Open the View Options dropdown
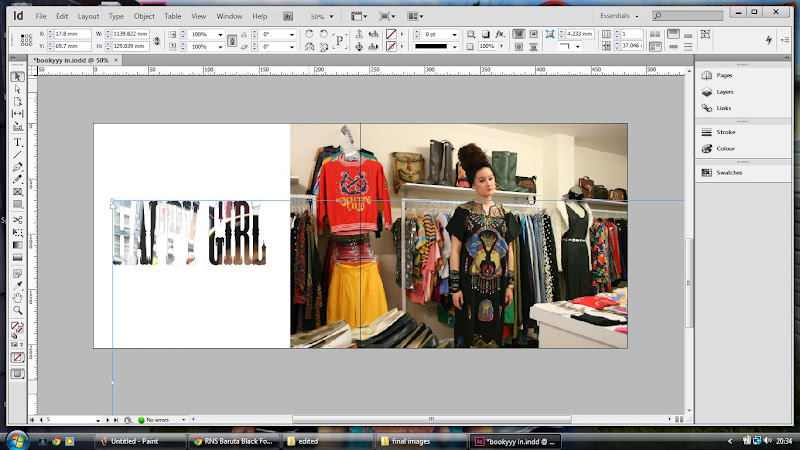This screenshot has width=800, height=450. 359,16
